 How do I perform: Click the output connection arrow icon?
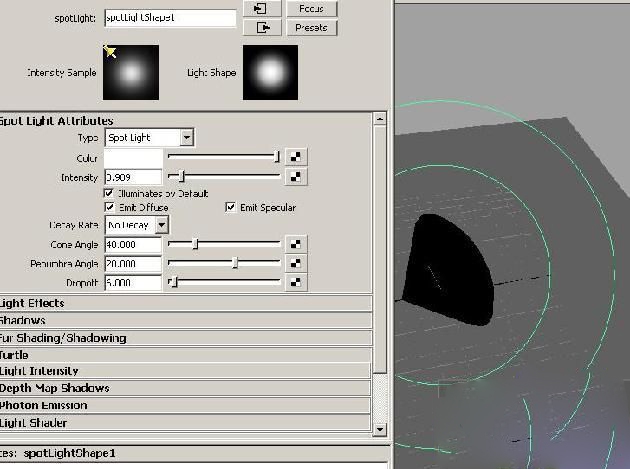point(262,28)
